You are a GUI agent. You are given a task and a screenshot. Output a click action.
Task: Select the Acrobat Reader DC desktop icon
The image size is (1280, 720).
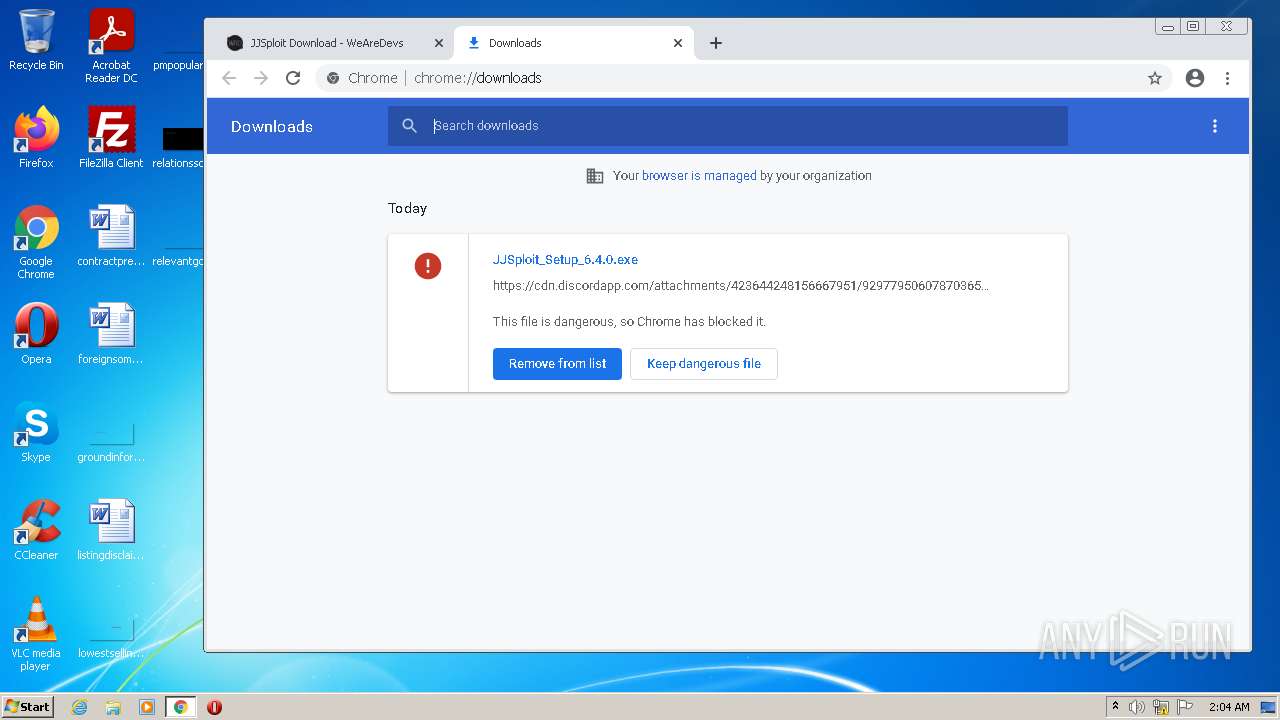tap(111, 47)
